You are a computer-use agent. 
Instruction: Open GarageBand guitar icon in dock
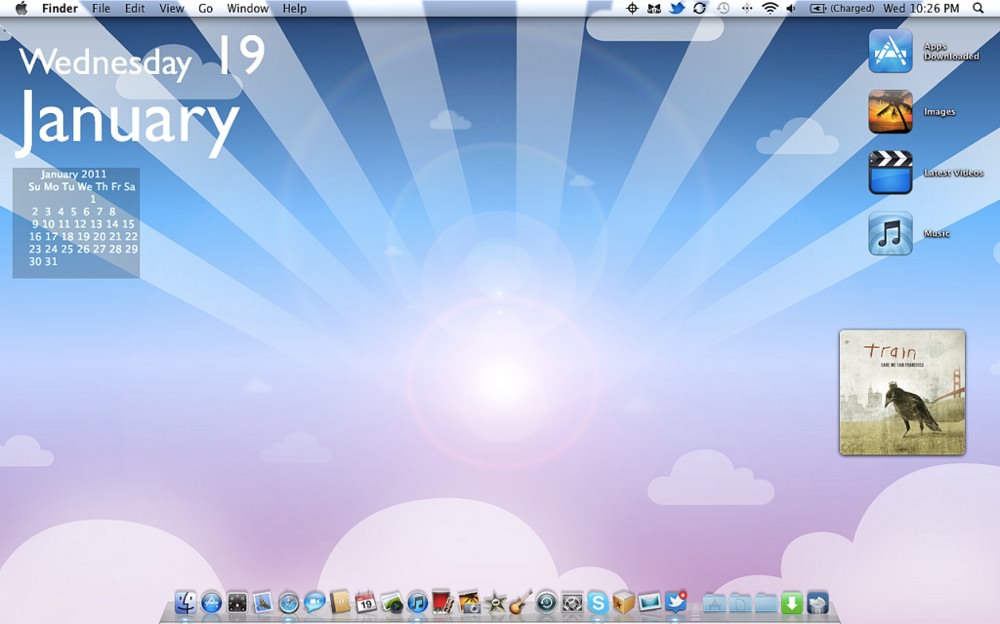tap(520, 602)
